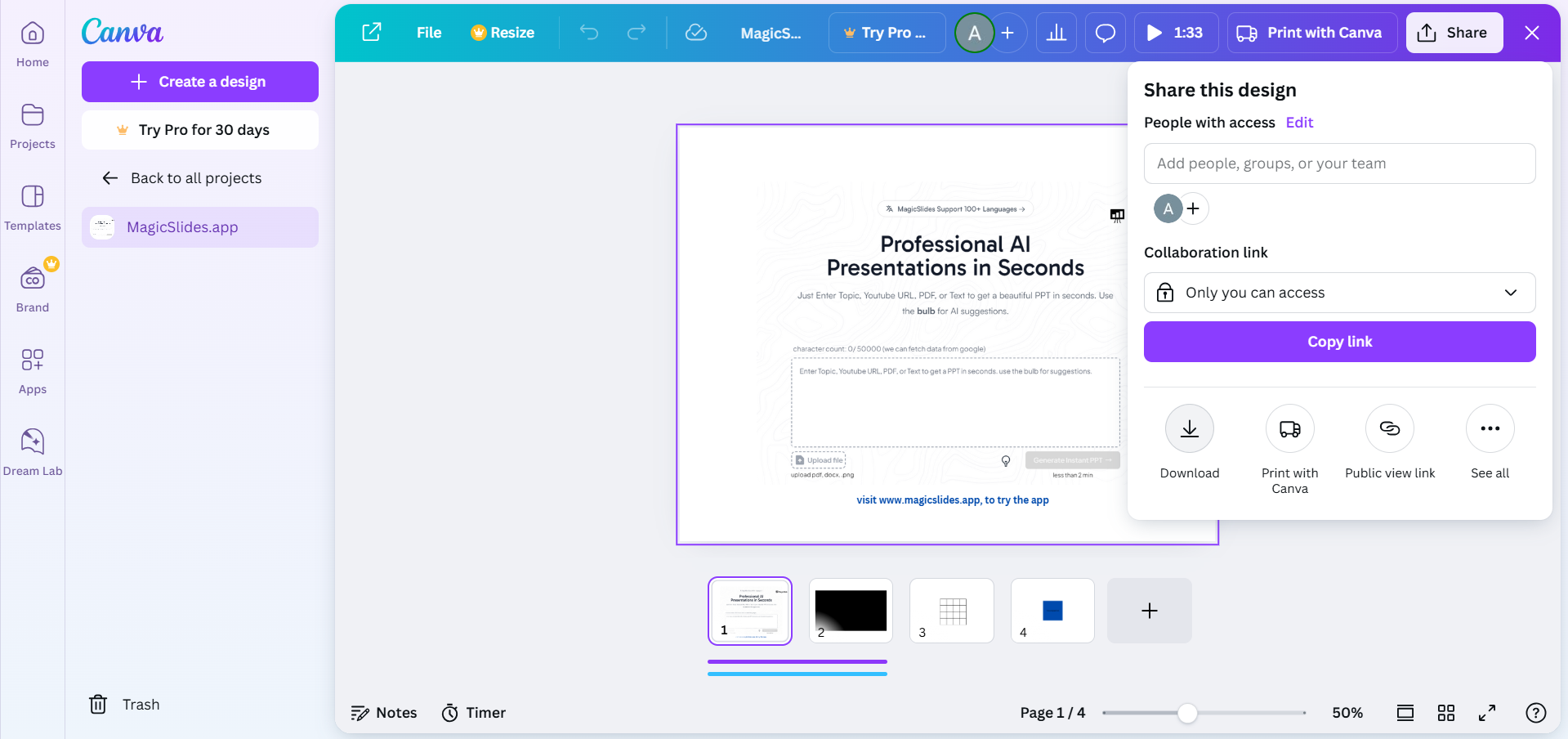Select page 4 thumbnail
The width and height of the screenshot is (1568, 739).
1052,611
